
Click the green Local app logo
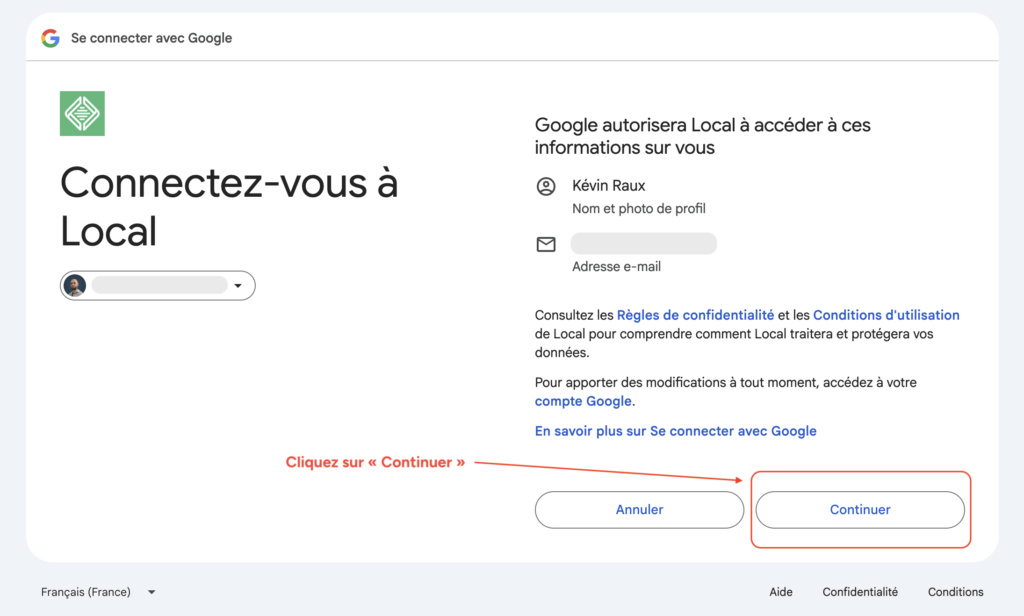coord(82,114)
